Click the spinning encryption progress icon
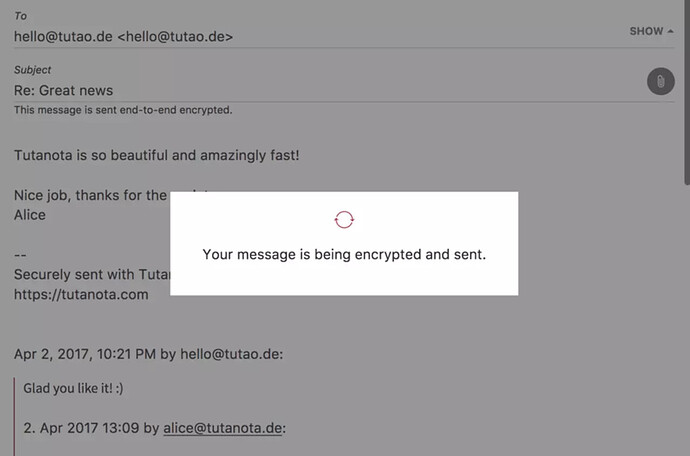This screenshot has height=456, width=690. coord(344,220)
